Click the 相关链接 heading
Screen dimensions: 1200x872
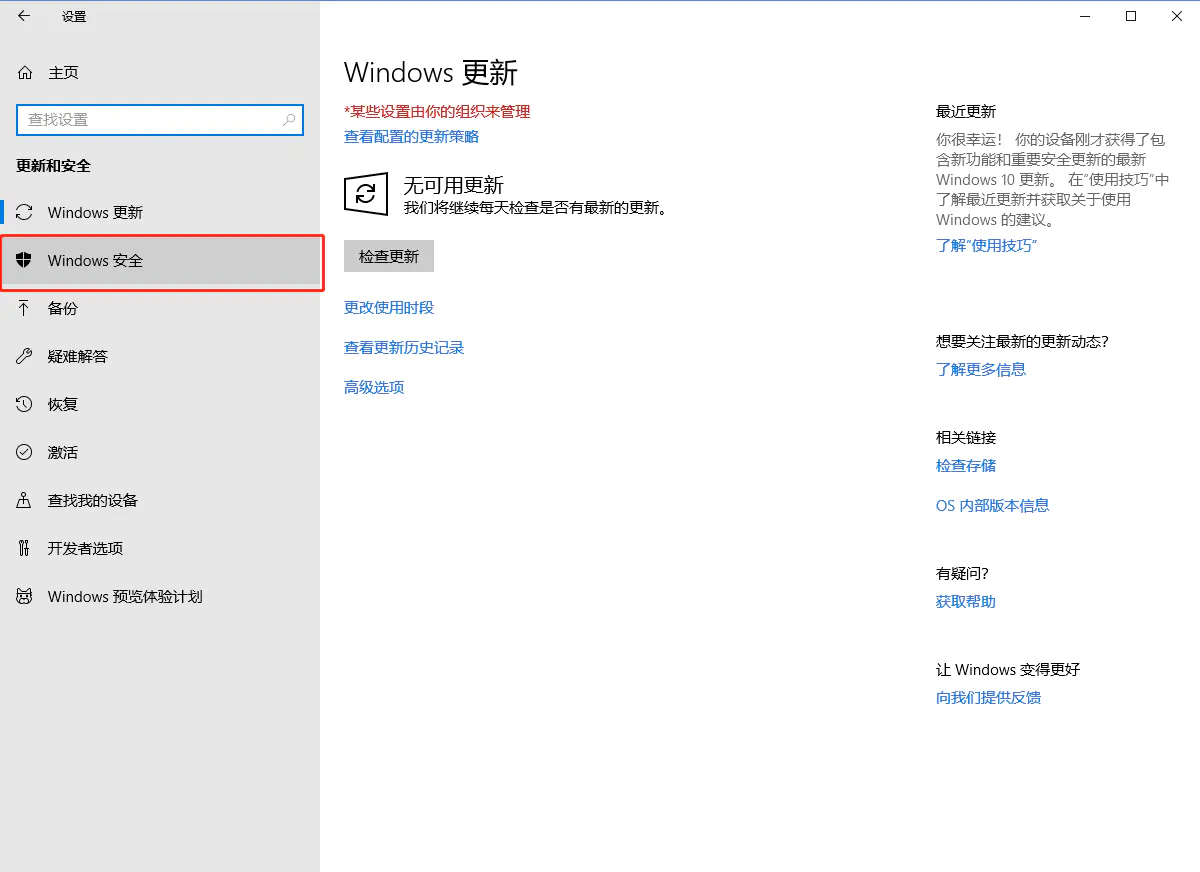pos(966,438)
